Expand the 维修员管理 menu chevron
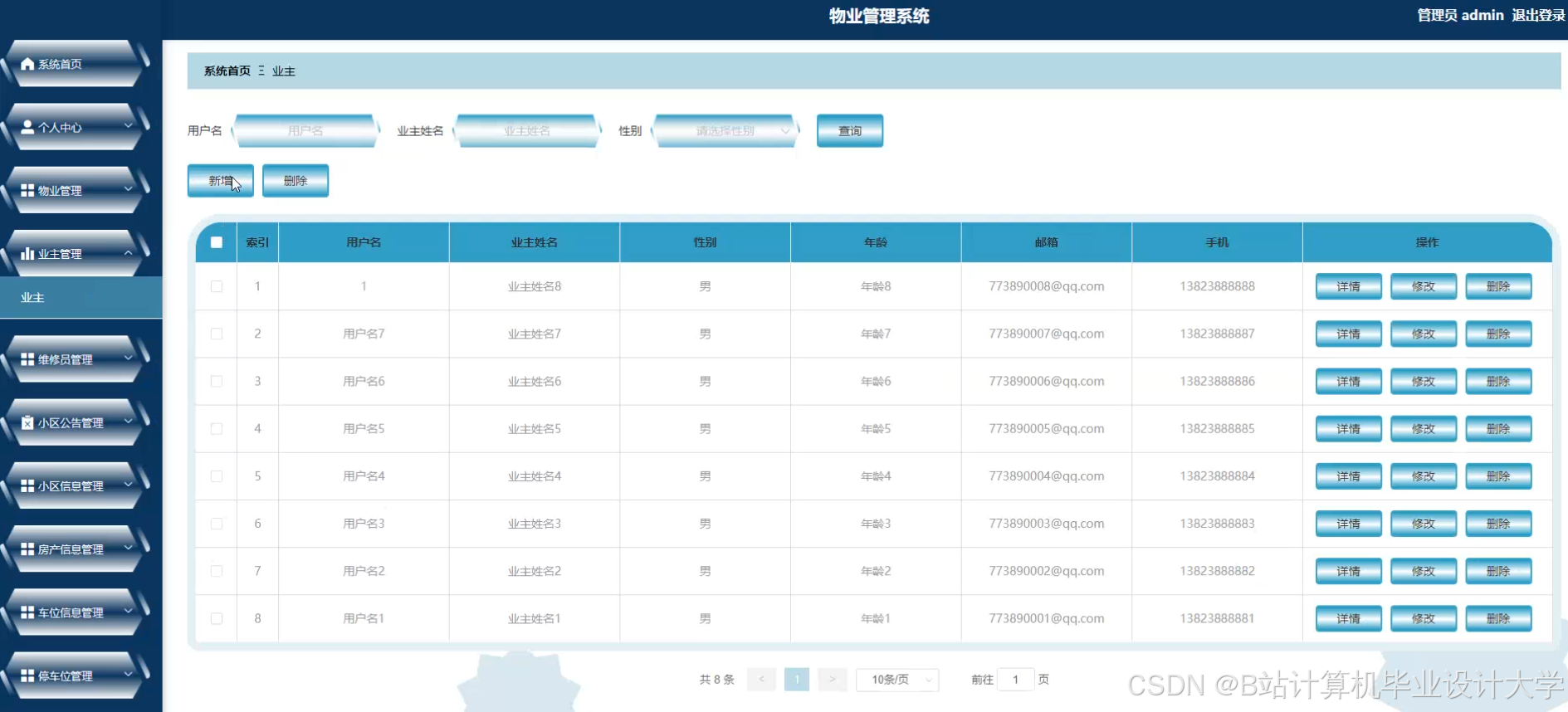1568x712 pixels. point(128,358)
